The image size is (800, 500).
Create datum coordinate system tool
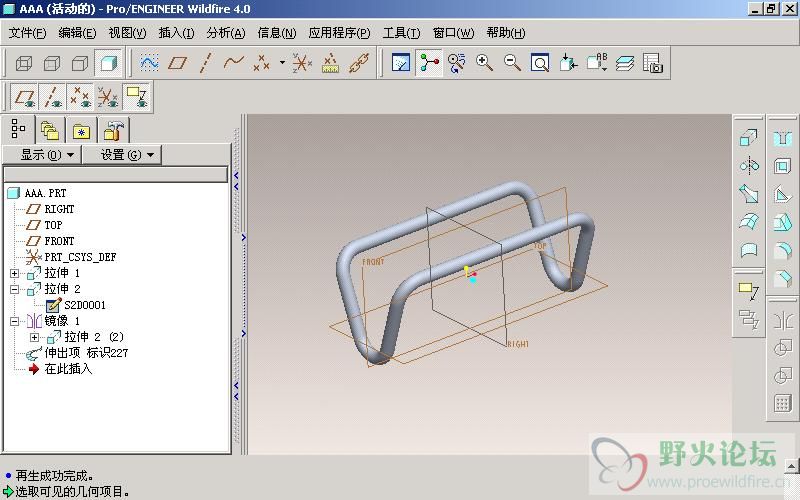(x=302, y=63)
